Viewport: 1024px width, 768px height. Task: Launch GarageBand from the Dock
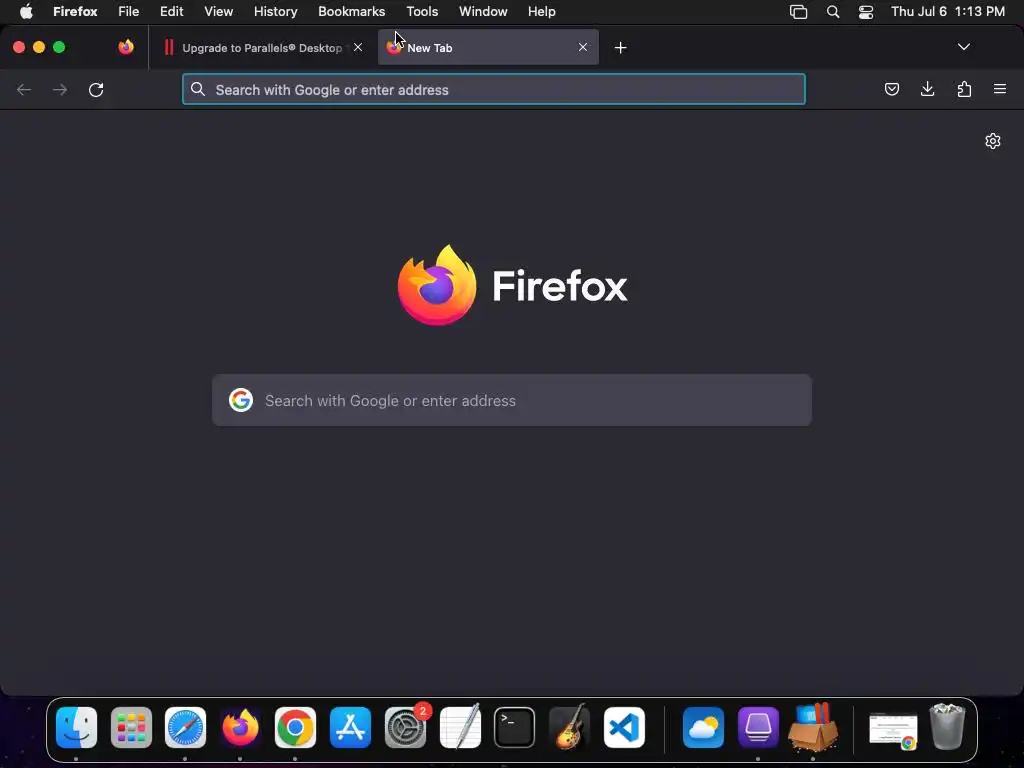point(569,726)
